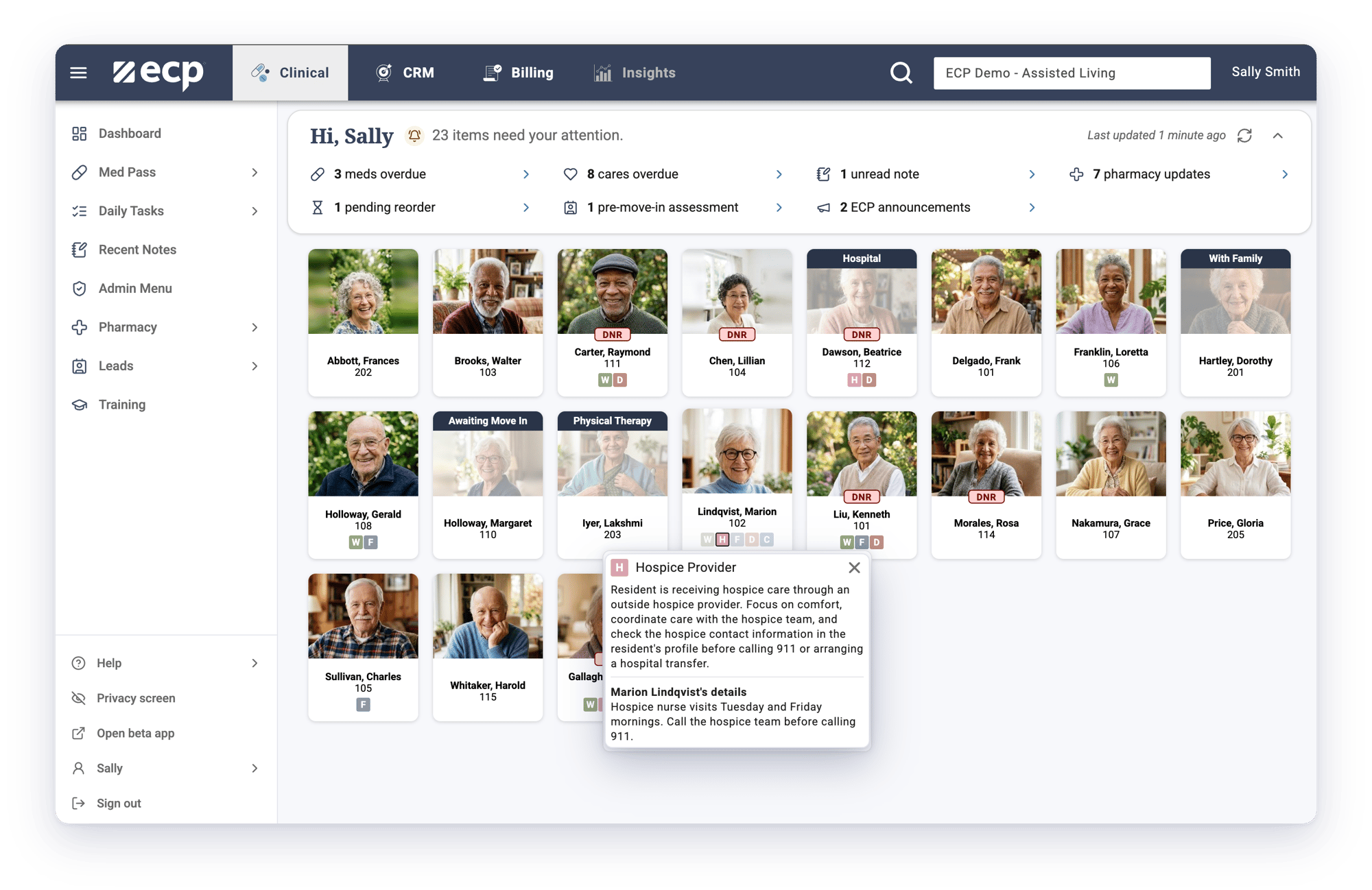The height and width of the screenshot is (890, 1372).
Task: Click the D badge on Liu, Kenneth
Action: 876,542
